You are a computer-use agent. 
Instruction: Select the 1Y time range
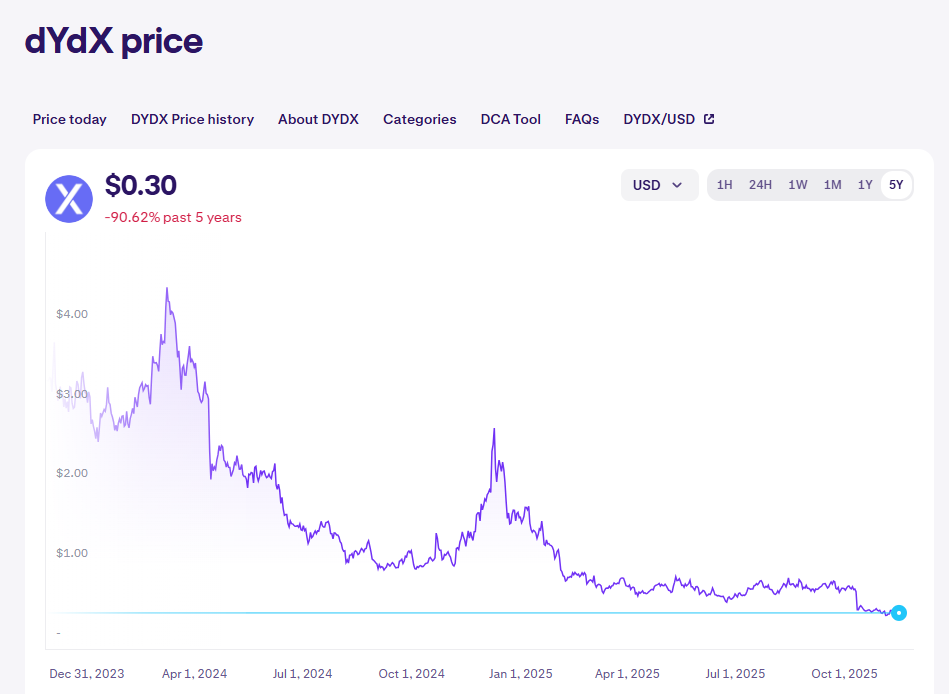pyautogui.click(x=865, y=185)
